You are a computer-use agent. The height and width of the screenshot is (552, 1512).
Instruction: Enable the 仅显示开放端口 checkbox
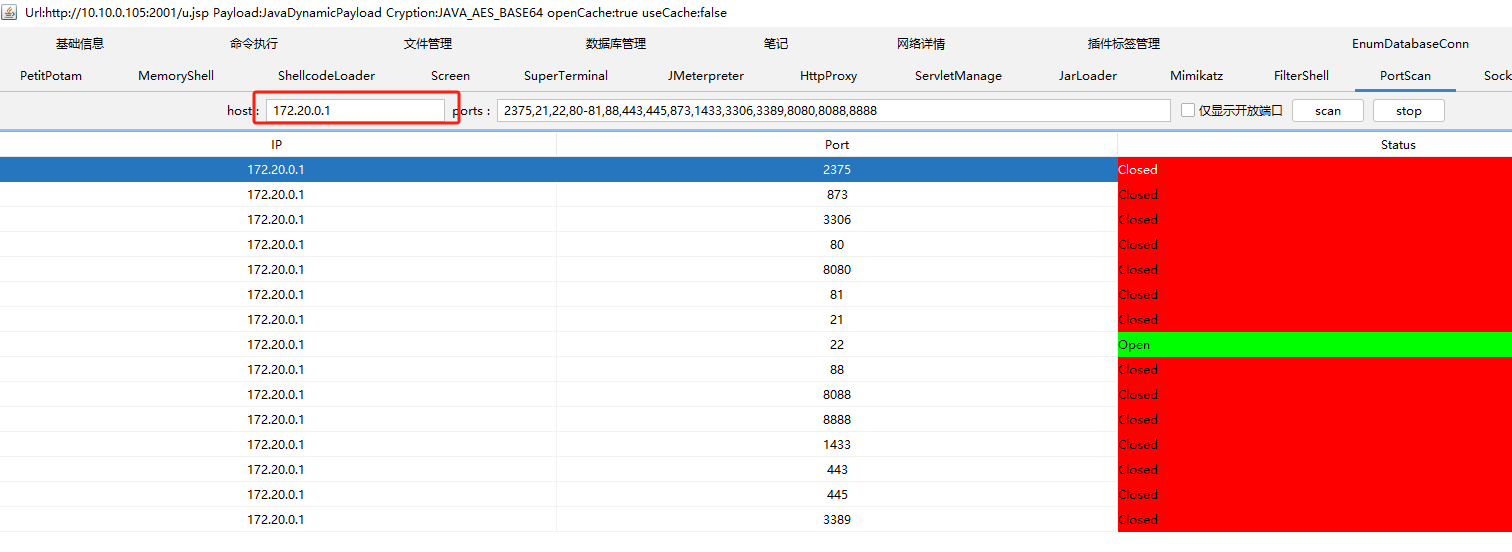pyautogui.click(x=1188, y=110)
